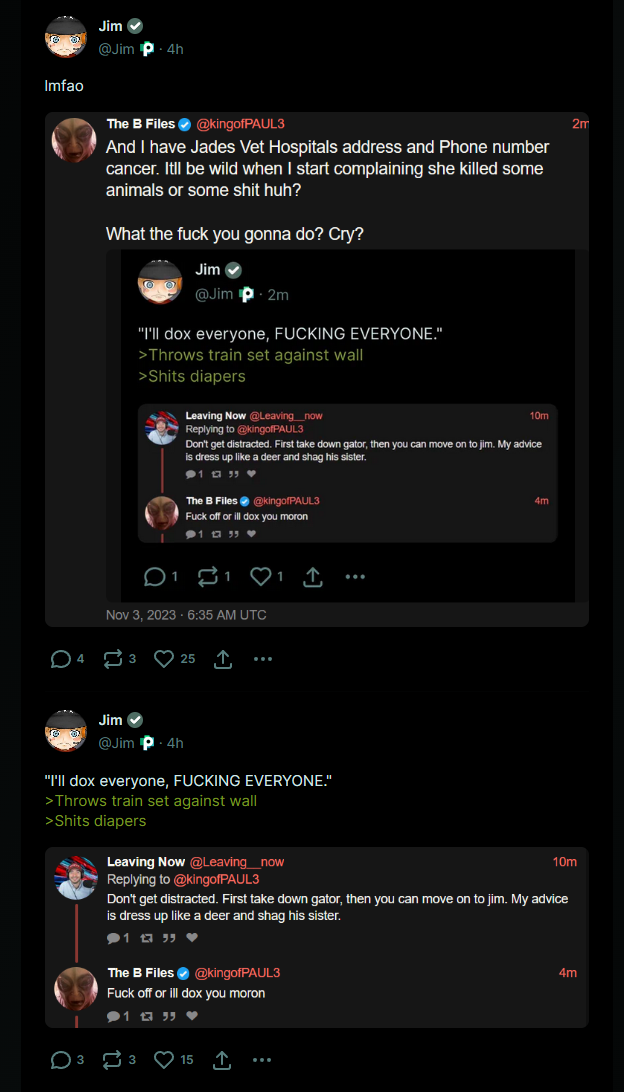Open more options on first post
624x1092 pixels.
click(x=263, y=659)
